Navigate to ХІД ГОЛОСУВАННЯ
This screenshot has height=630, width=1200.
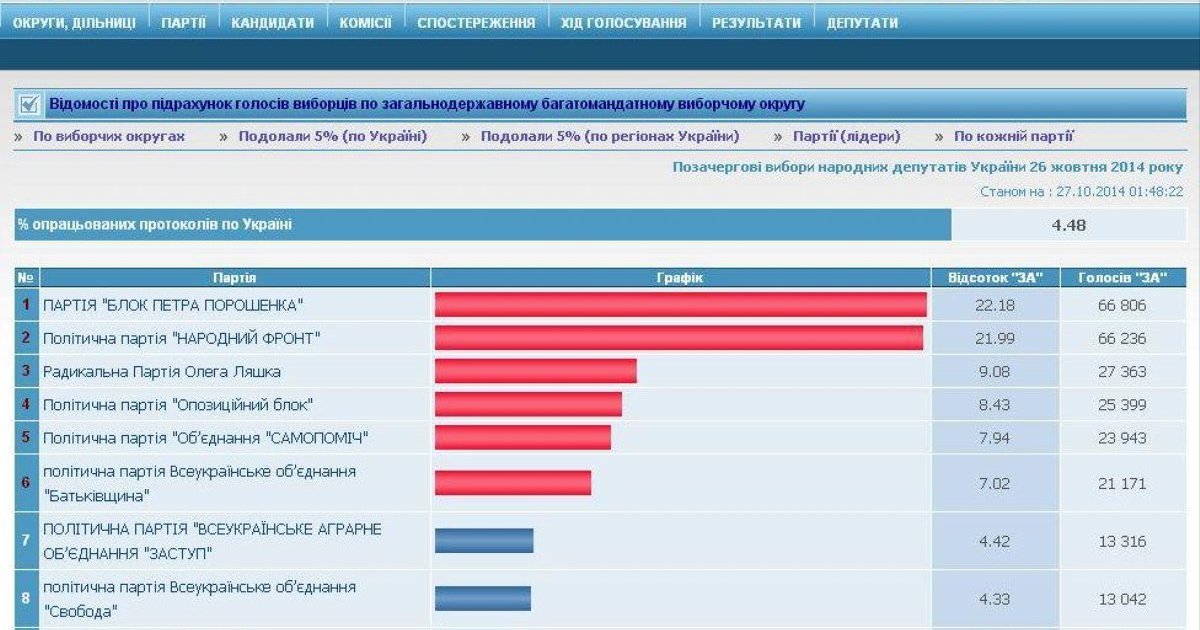click(x=623, y=22)
